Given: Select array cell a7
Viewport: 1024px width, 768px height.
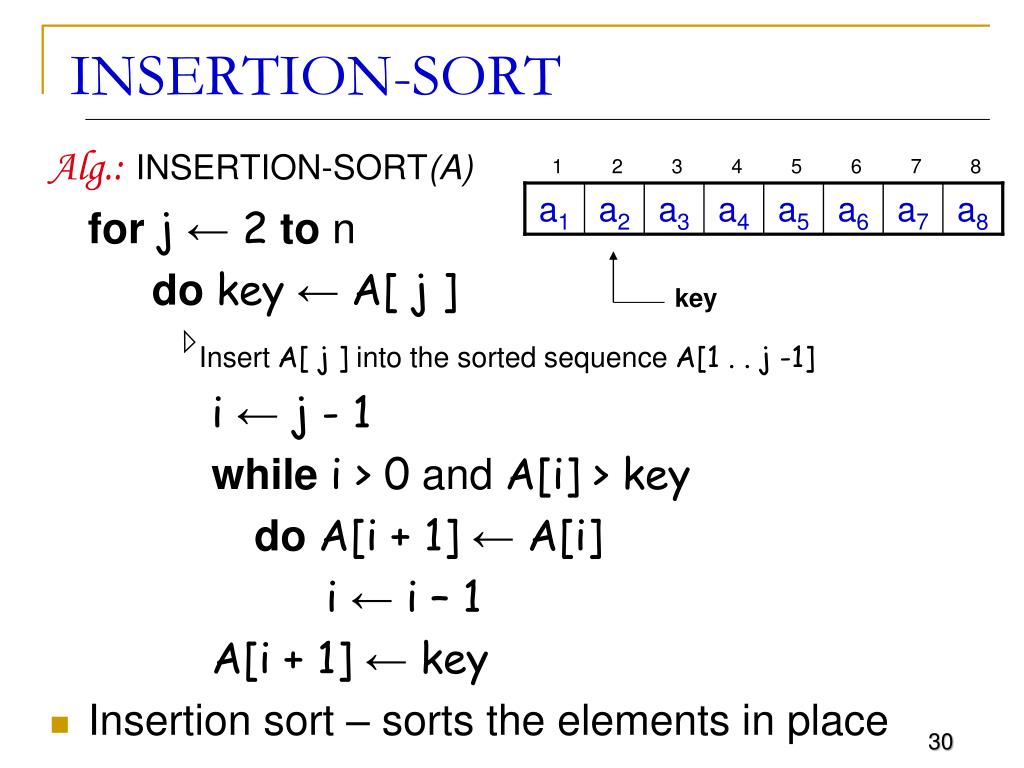Looking at the screenshot, I should [x=913, y=209].
